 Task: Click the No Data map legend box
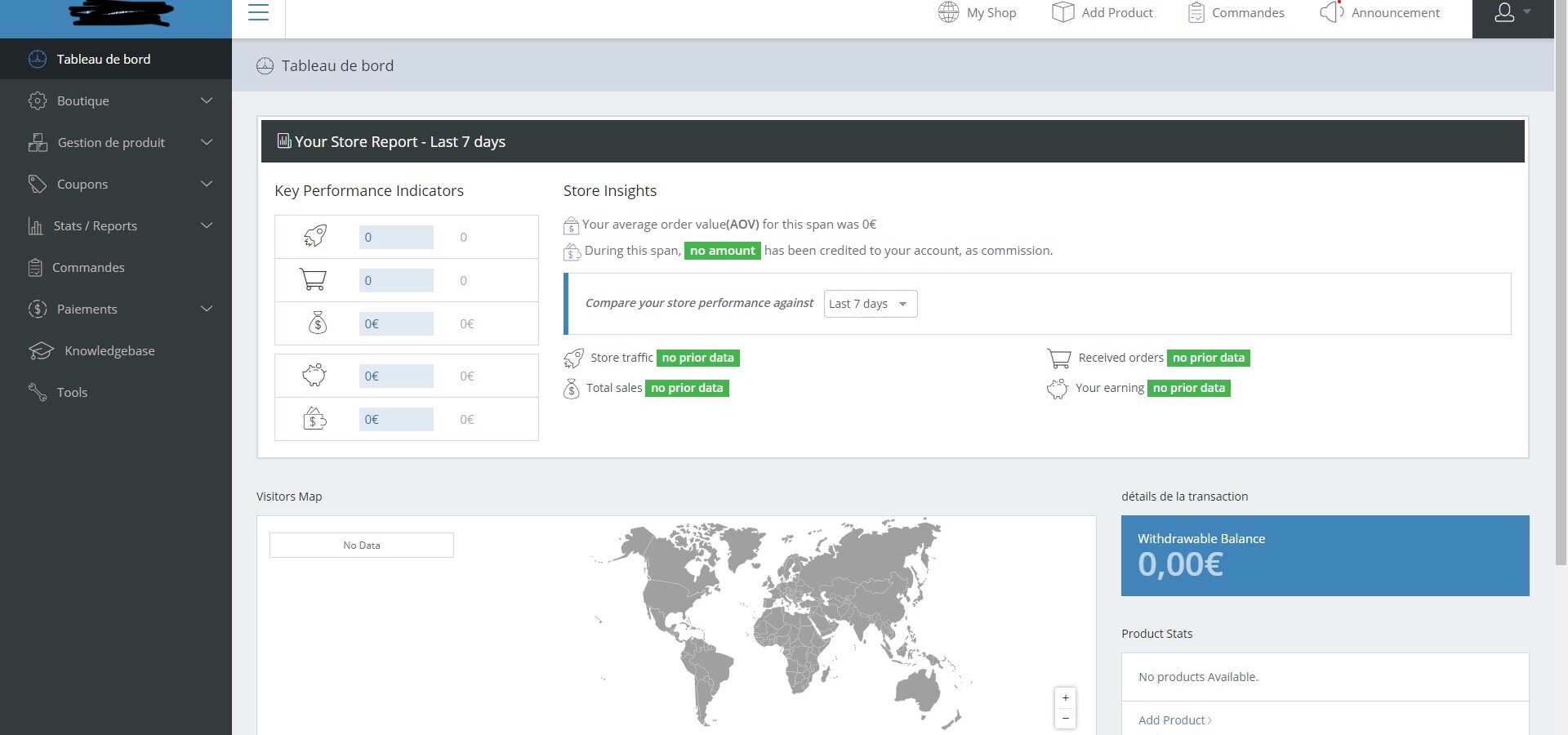click(x=362, y=545)
